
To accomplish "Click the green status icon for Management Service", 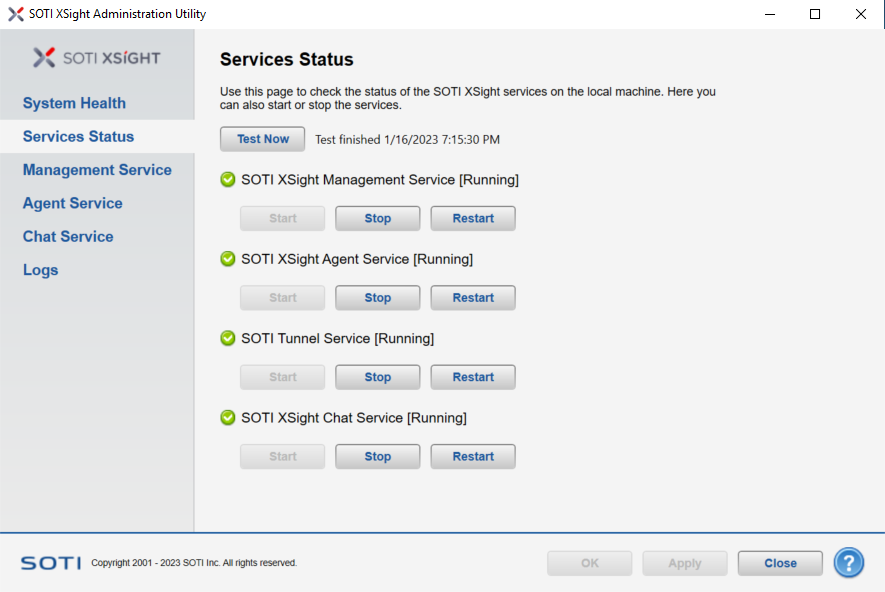I will [227, 179].
